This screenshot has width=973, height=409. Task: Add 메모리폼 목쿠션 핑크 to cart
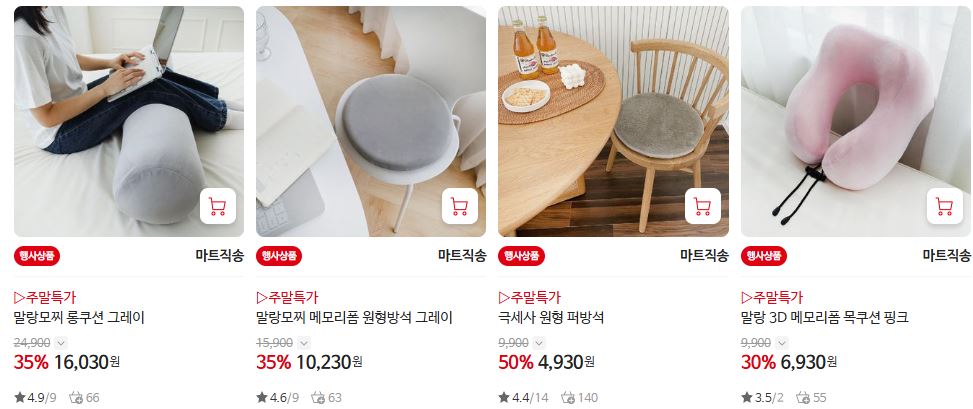[944, 206]
